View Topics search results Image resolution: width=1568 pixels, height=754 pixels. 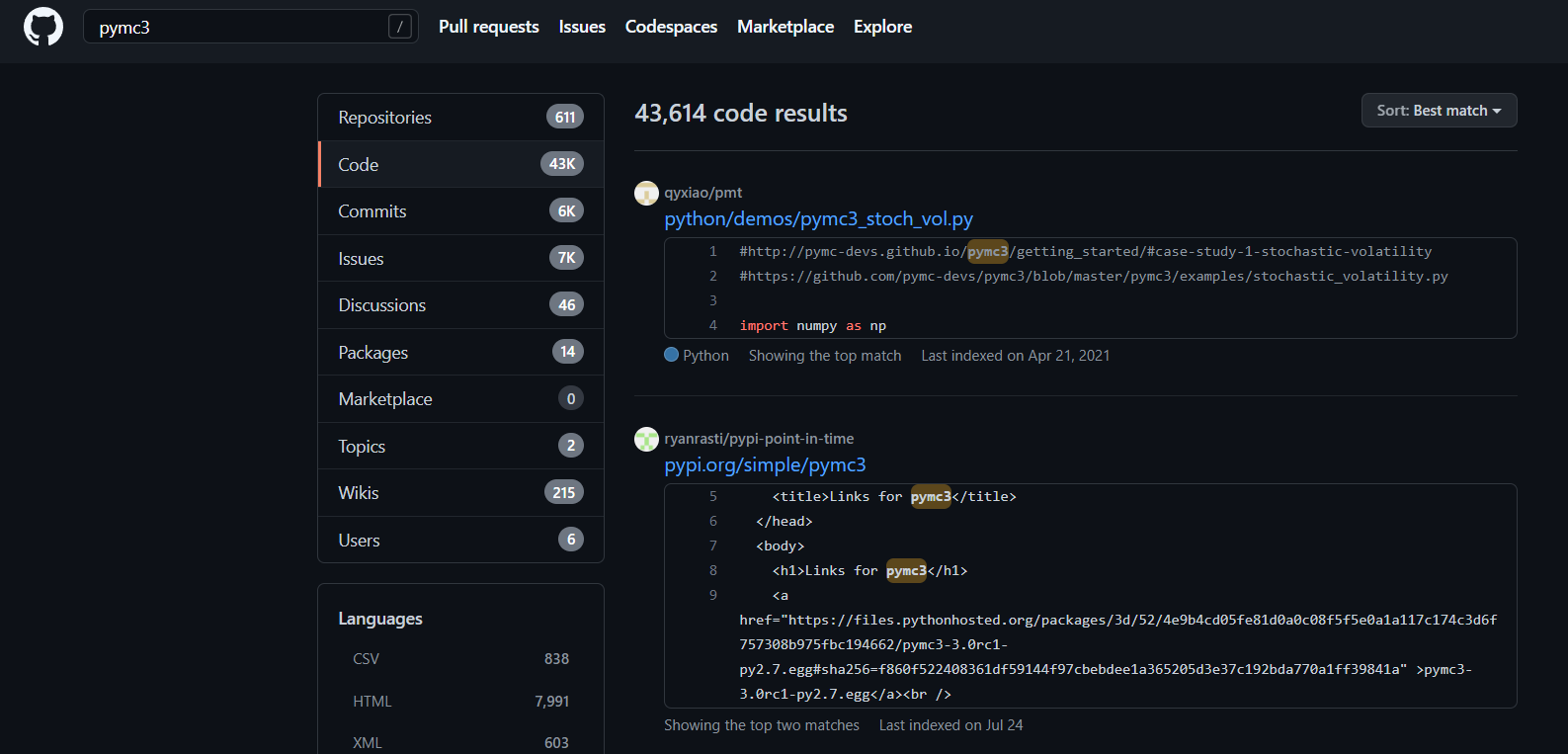click(460, 446)
